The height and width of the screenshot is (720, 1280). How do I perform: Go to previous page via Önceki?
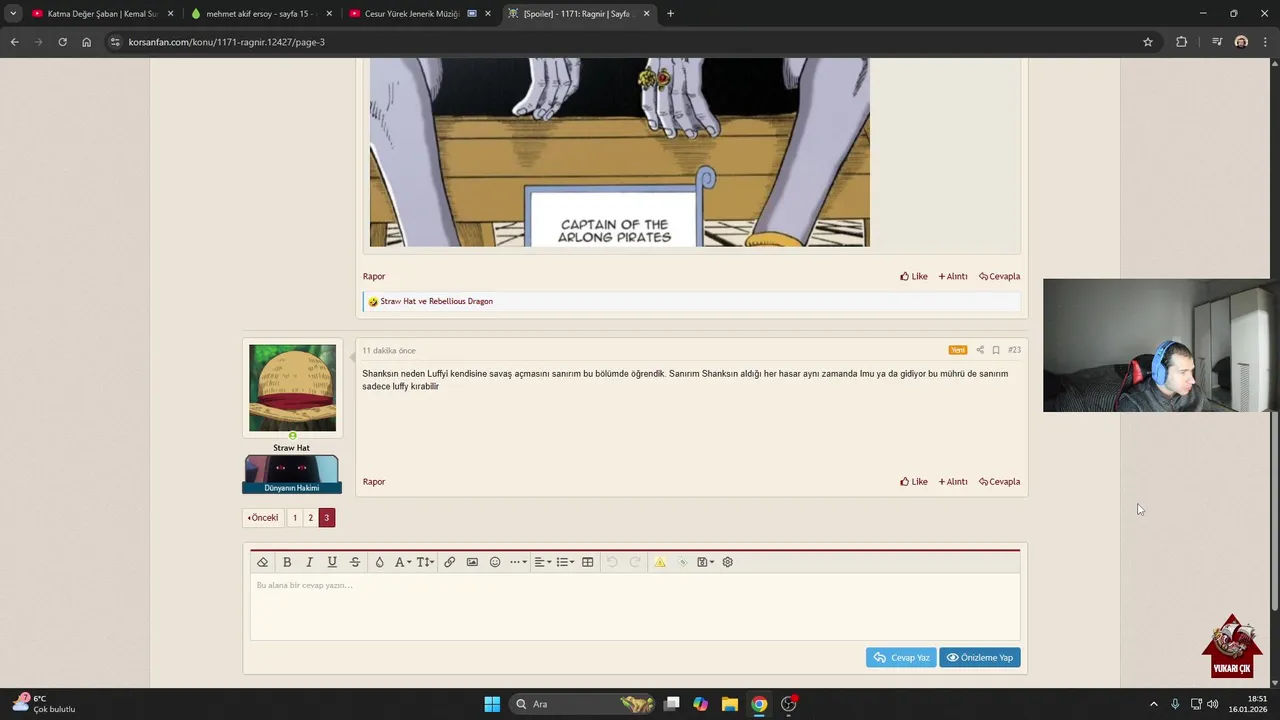263,518
